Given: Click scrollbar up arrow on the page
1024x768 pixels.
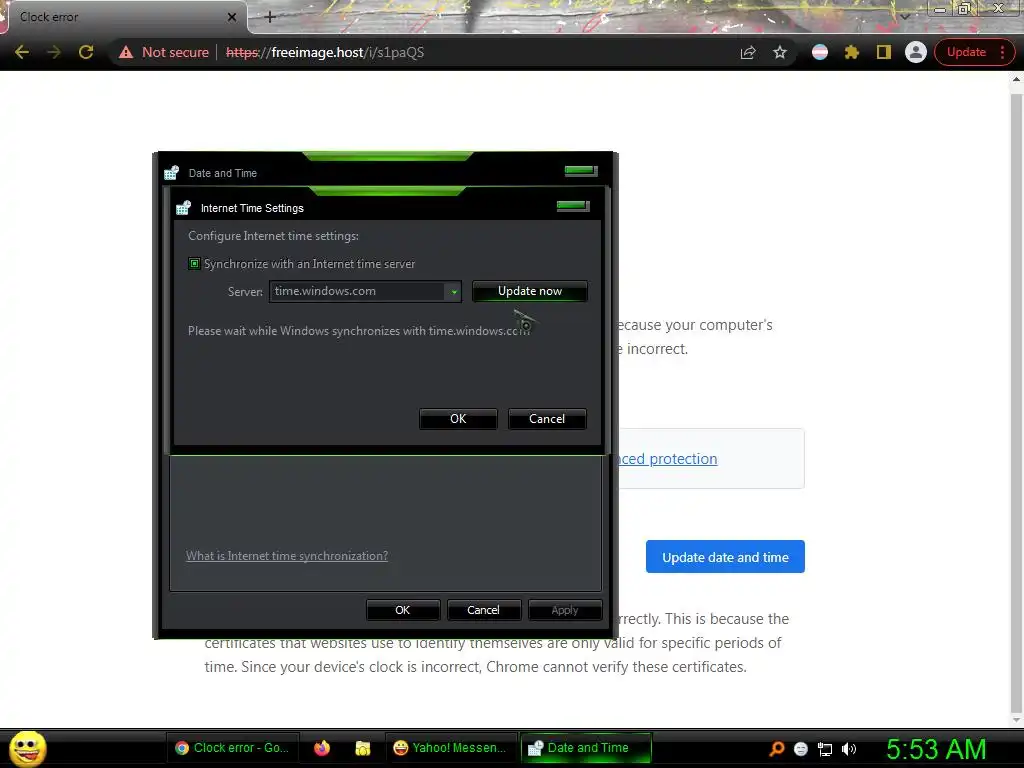Looking at the screenshot, I should tap(1016, 80).
